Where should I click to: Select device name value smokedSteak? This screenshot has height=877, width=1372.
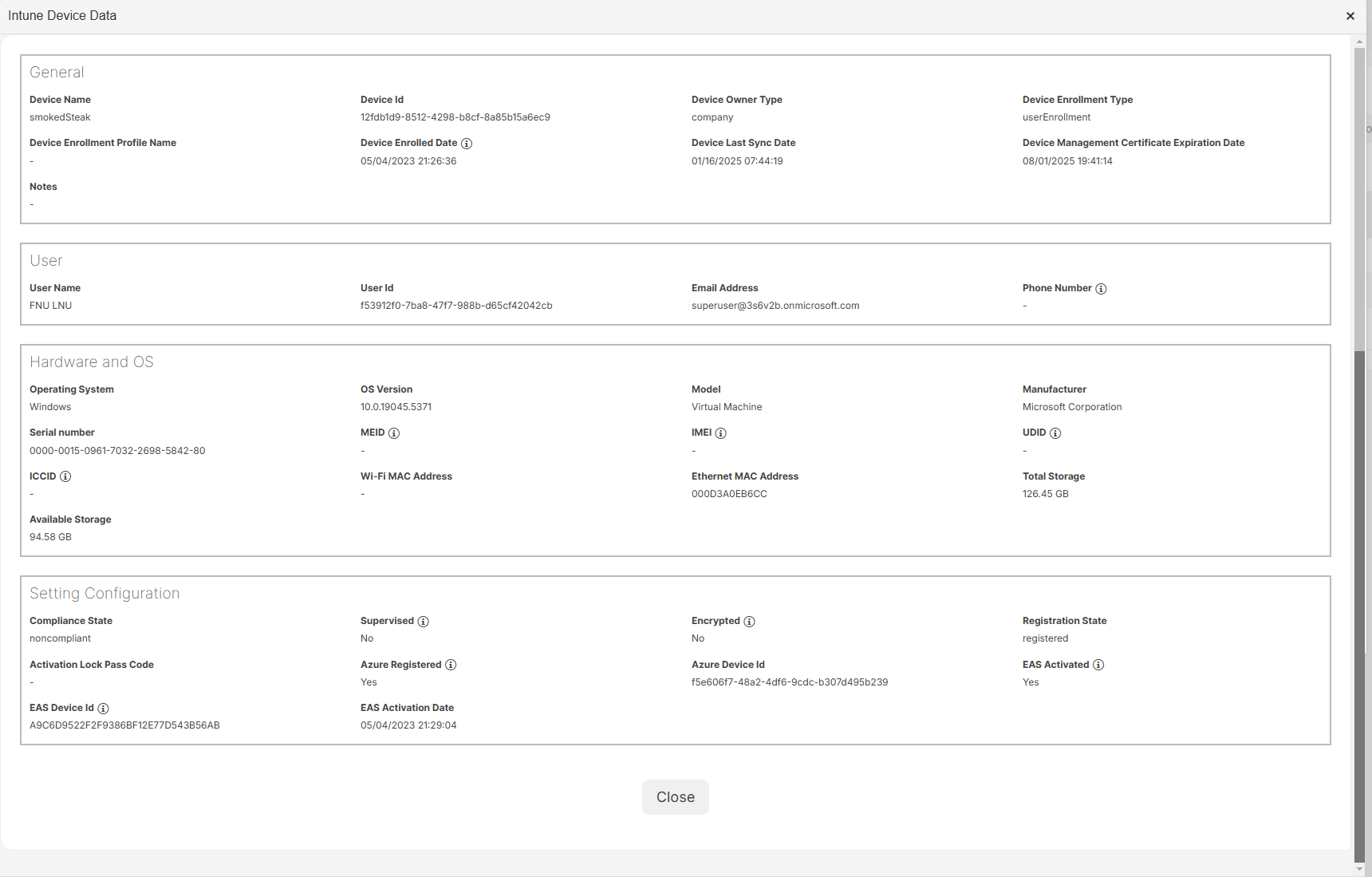click(60, 117)
